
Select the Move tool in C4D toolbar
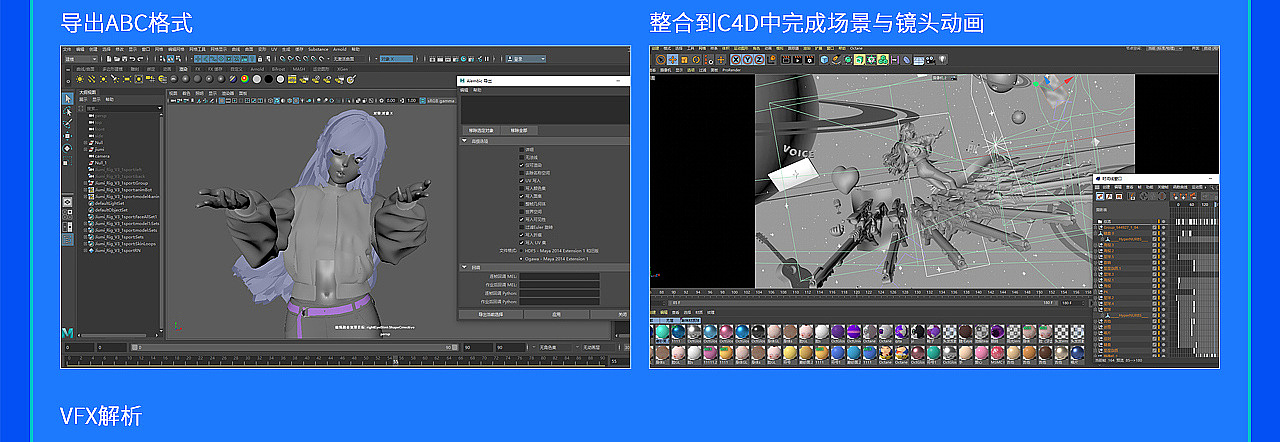[673, 60]
